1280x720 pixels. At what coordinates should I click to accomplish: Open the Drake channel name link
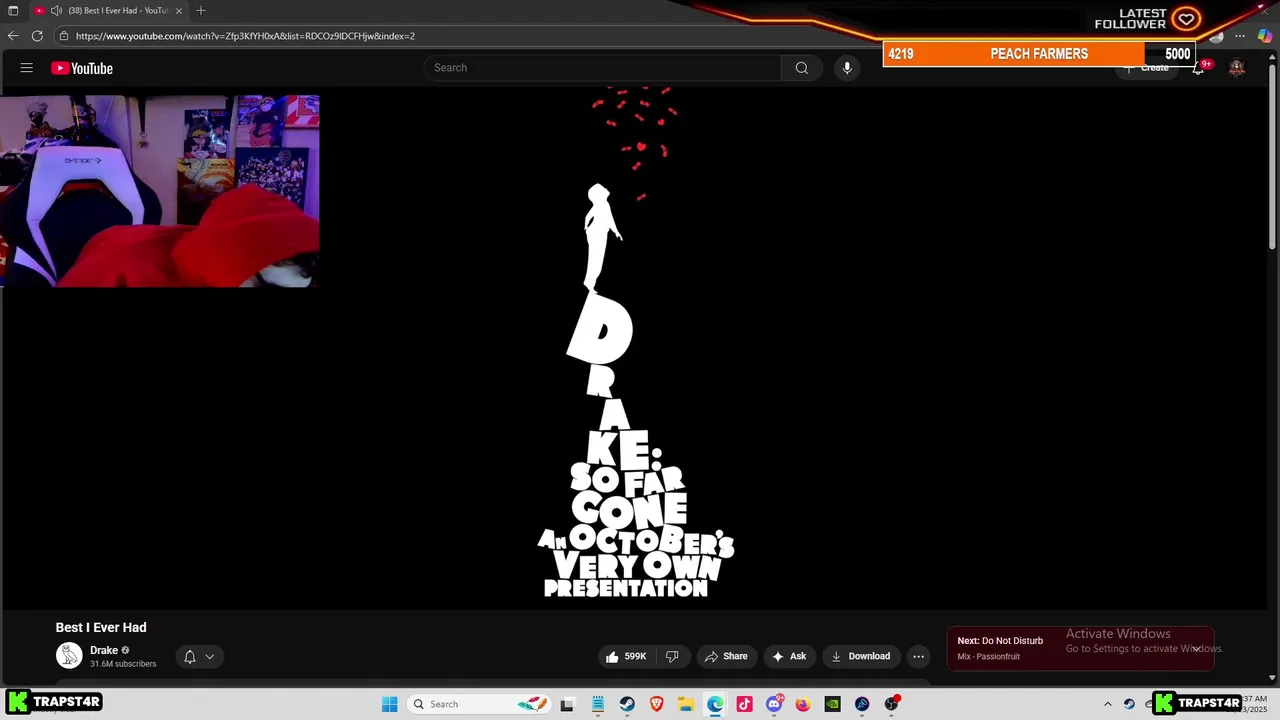click(104, 650)
